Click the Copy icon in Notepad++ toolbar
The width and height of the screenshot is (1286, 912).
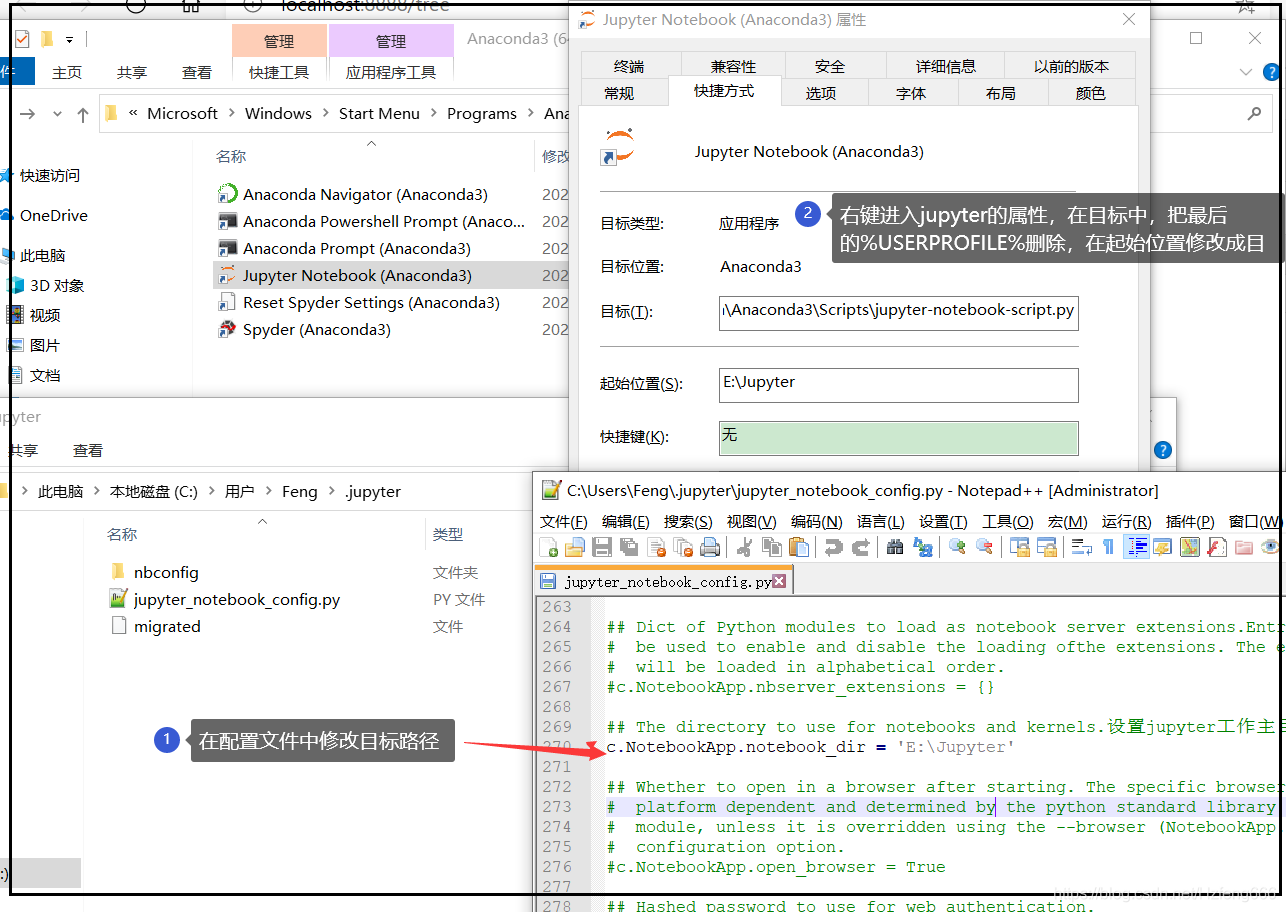[772, 547]
